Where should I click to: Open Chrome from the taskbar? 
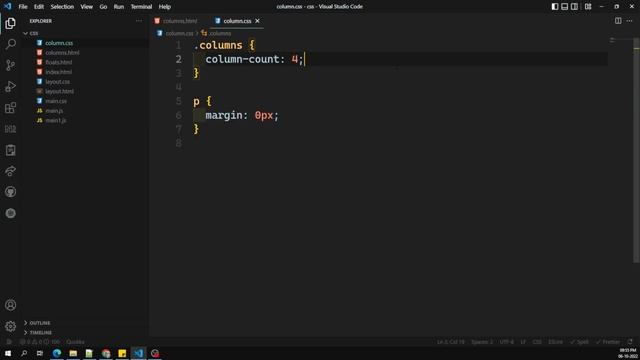point(106,353)
